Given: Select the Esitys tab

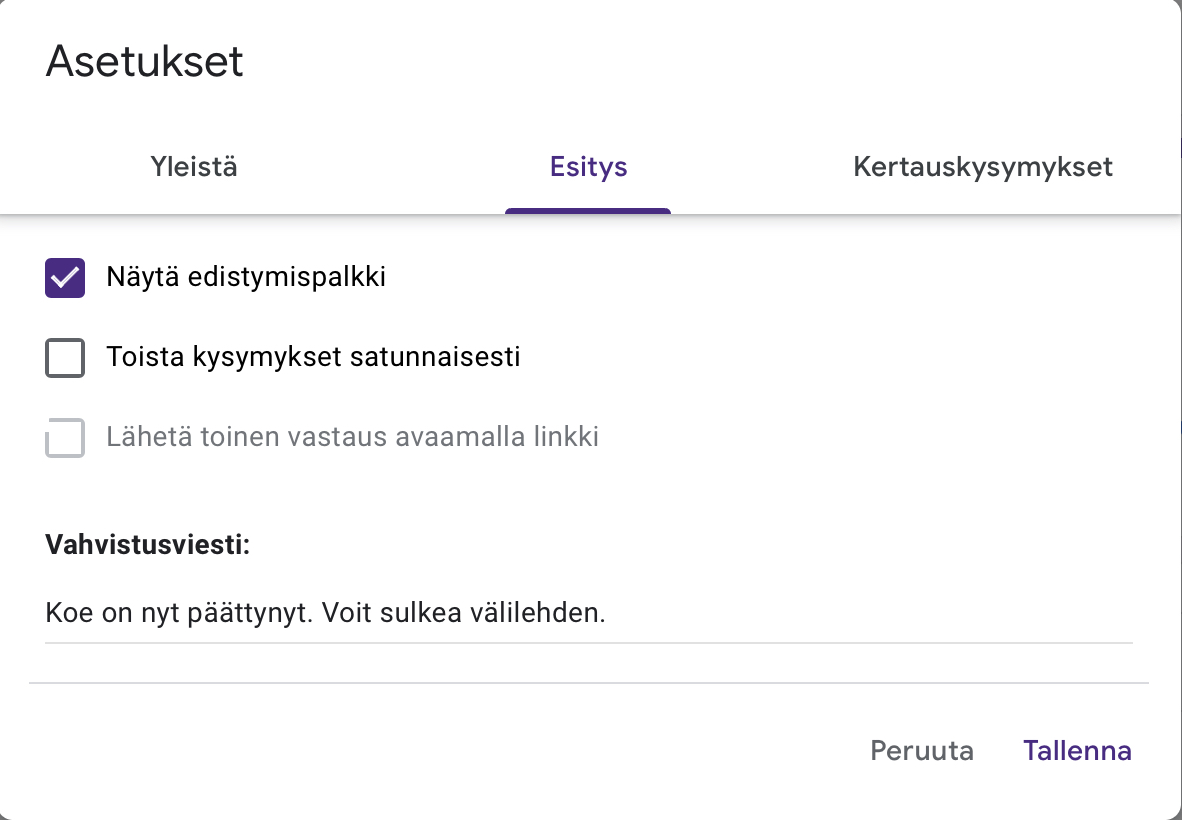Looking at the screenshot, I should click(x=588, y=166).
